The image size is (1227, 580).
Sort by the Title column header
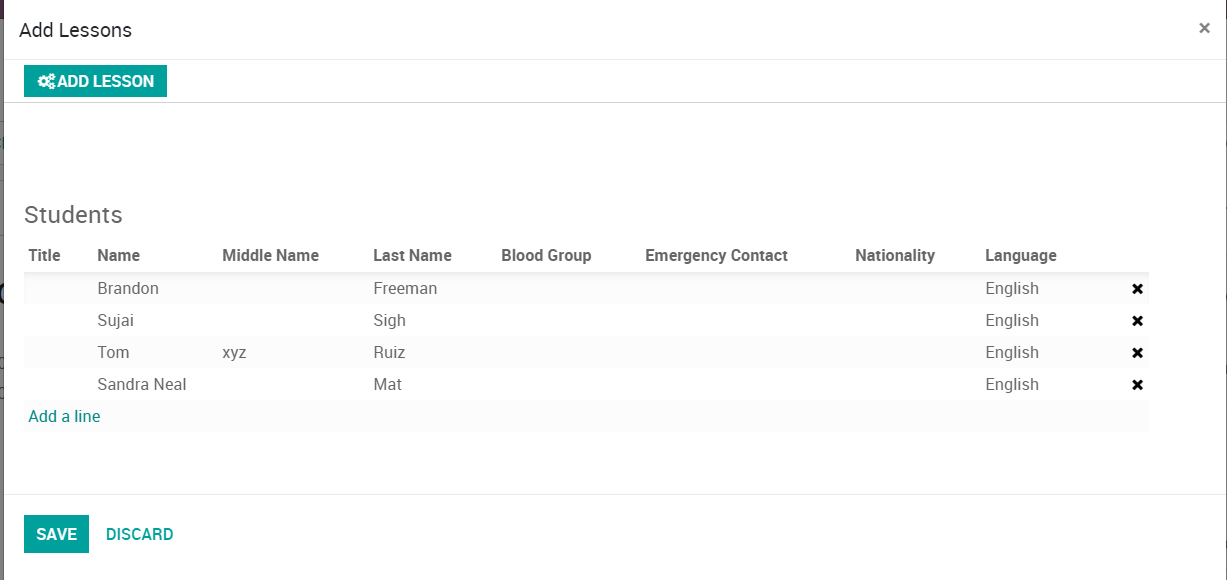coord(44,255)
